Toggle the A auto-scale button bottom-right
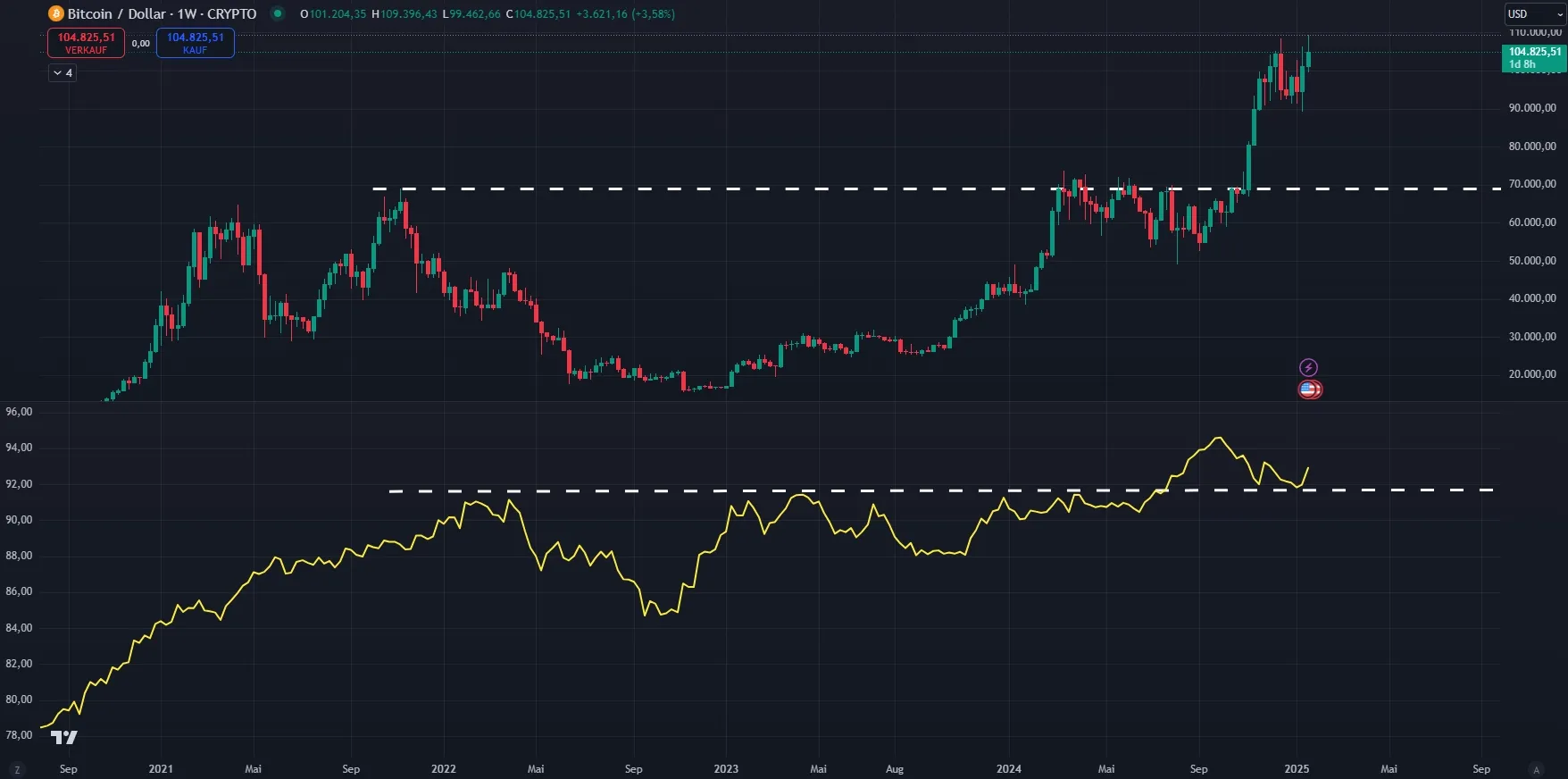Screen dimensions: 1568x779 (1536, 769)
